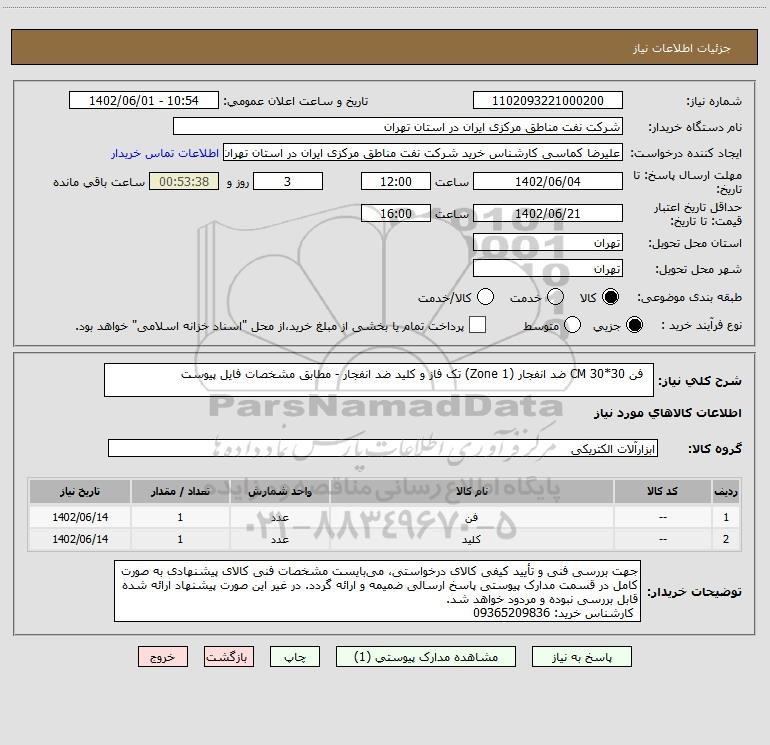Click response deadline time 12:00
This screenshot has width=770, height=745.
coord(396,182)
